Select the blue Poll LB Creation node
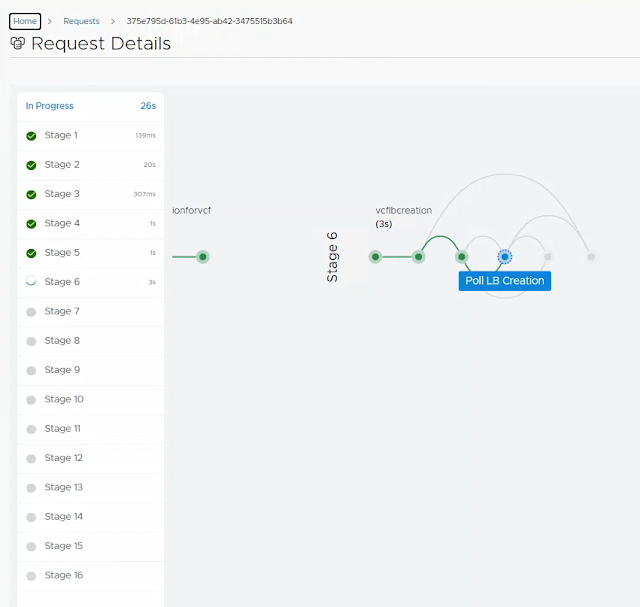The image size is (640, 607). coord(504,257)
